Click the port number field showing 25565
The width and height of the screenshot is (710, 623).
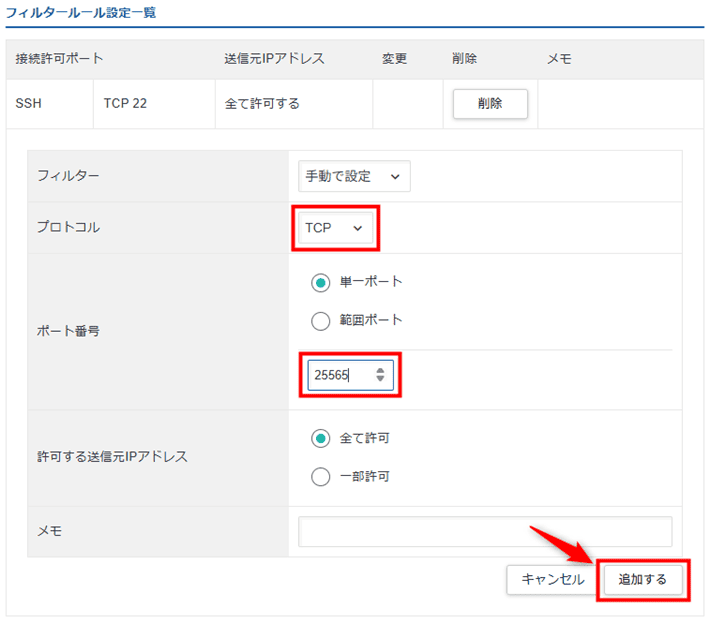[x=350, y=375]
